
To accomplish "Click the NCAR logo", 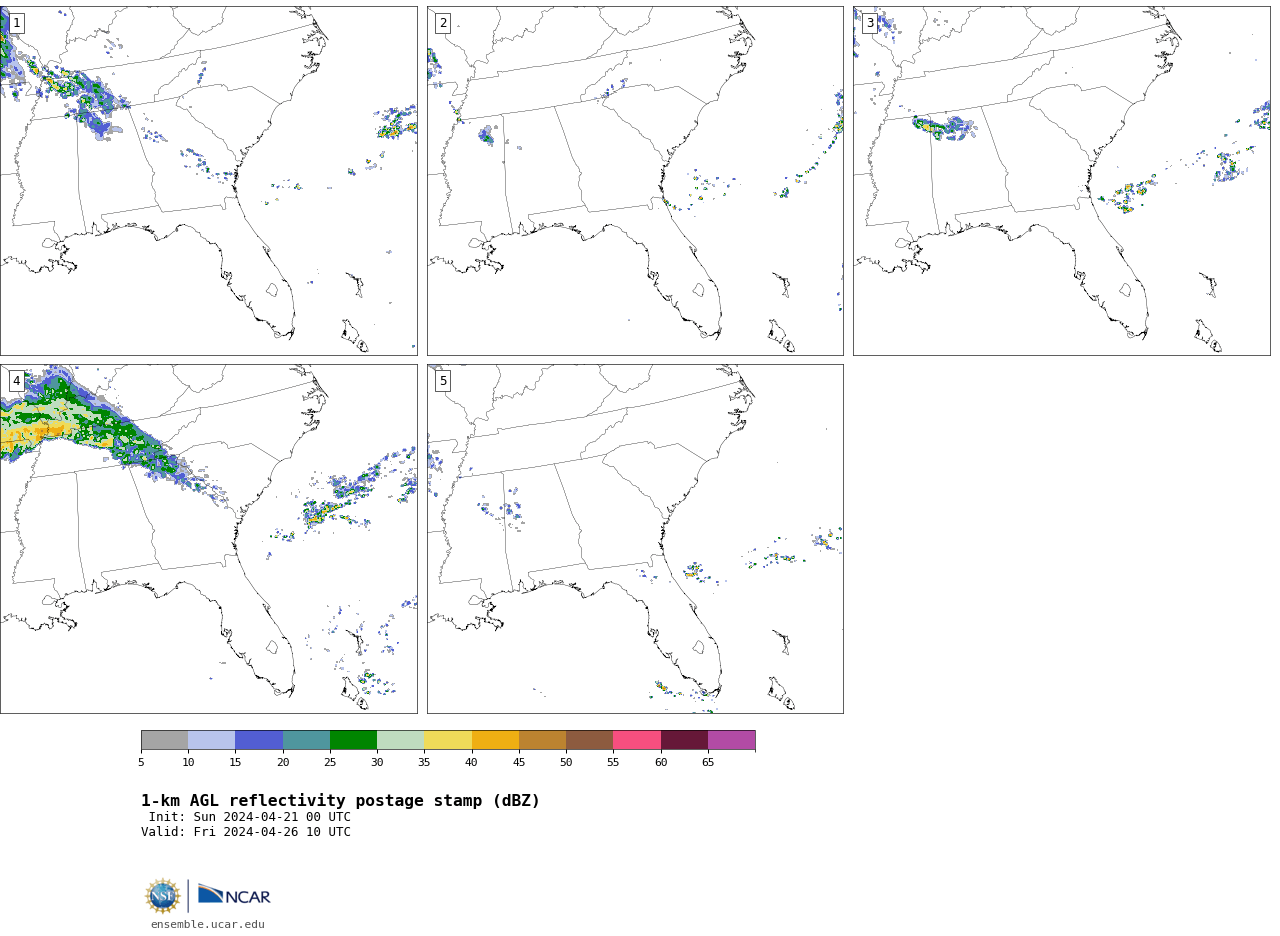I will (x=234, y=895).
